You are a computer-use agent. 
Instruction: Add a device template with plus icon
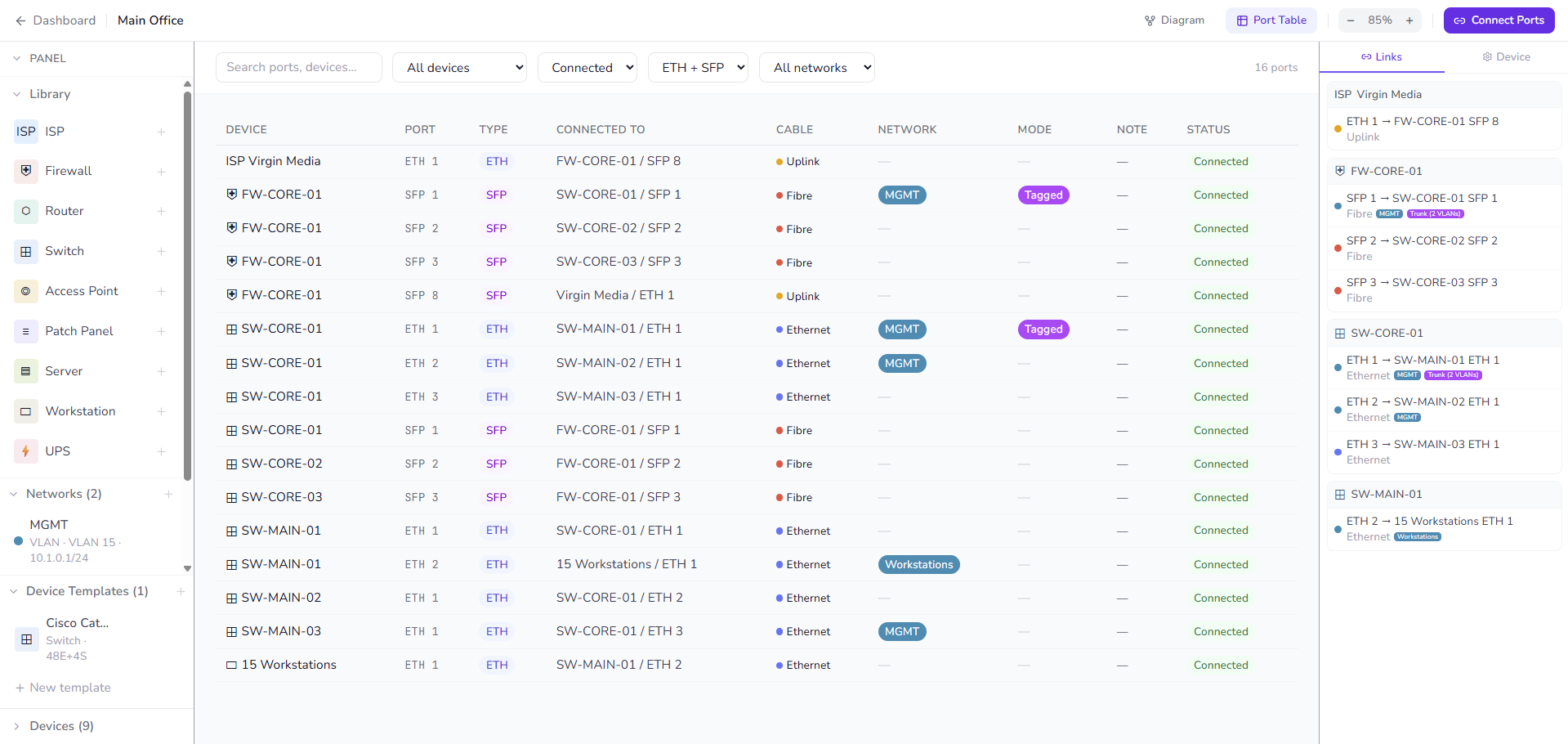[x=181, y=591]
